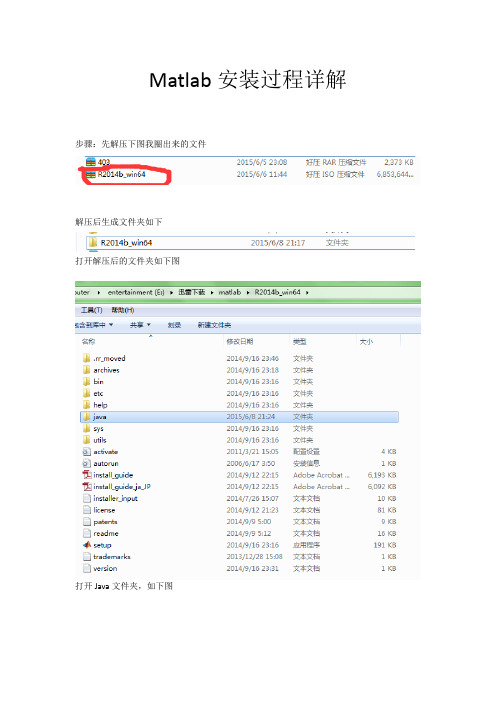This screenshot has width=496, height=702.
Task: Open the 共享 dropdown
Action: click(140, 325)
